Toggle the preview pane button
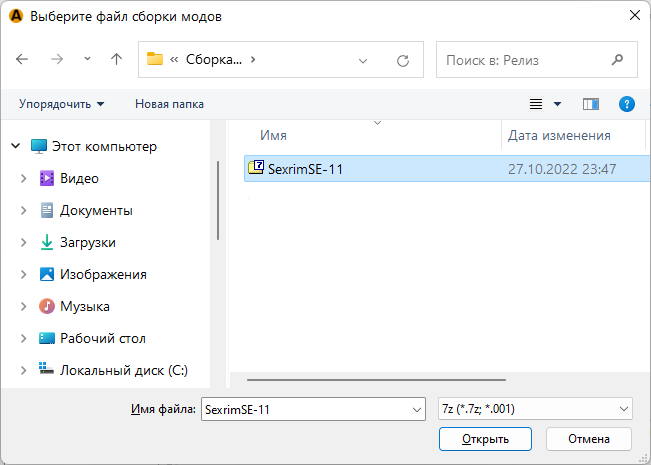 (590, 104)
